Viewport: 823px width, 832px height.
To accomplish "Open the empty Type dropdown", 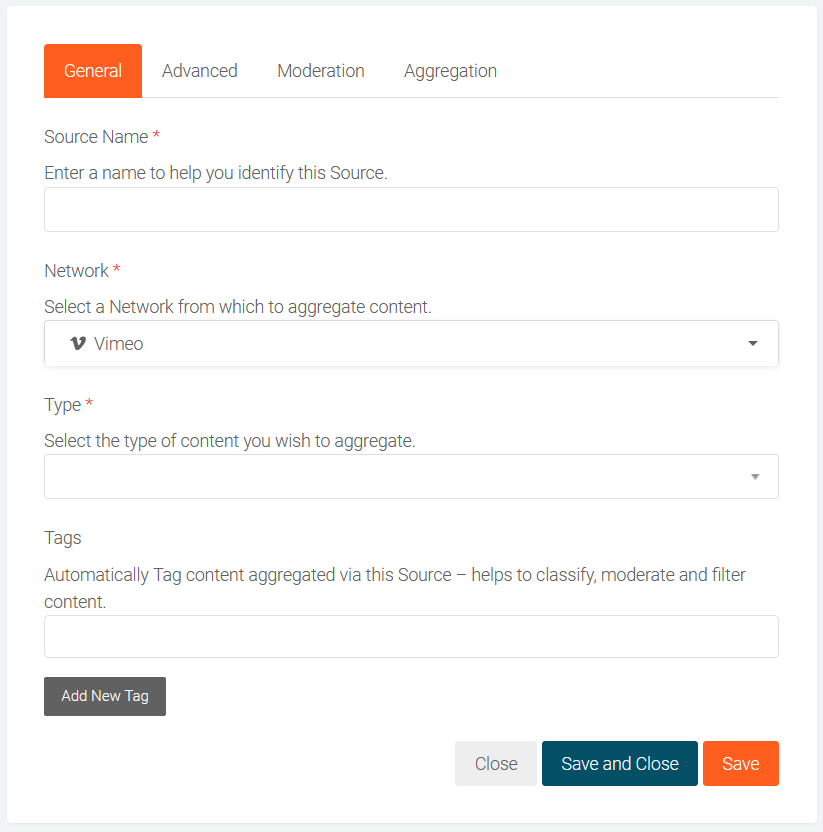I will [400, 477].
